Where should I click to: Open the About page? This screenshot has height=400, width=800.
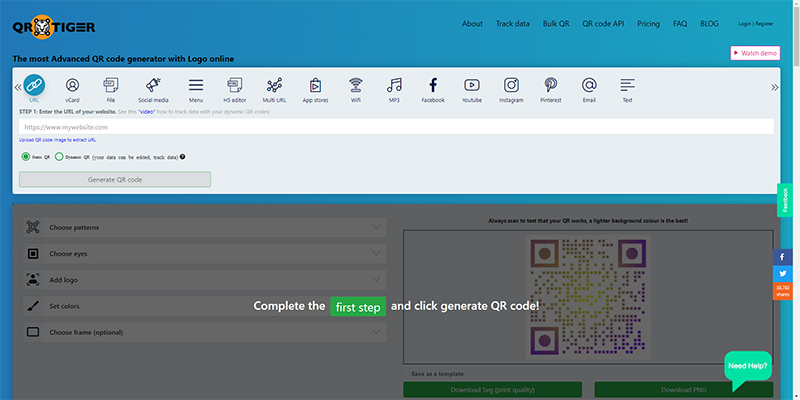pyautogui.click(x=472, y=23)
